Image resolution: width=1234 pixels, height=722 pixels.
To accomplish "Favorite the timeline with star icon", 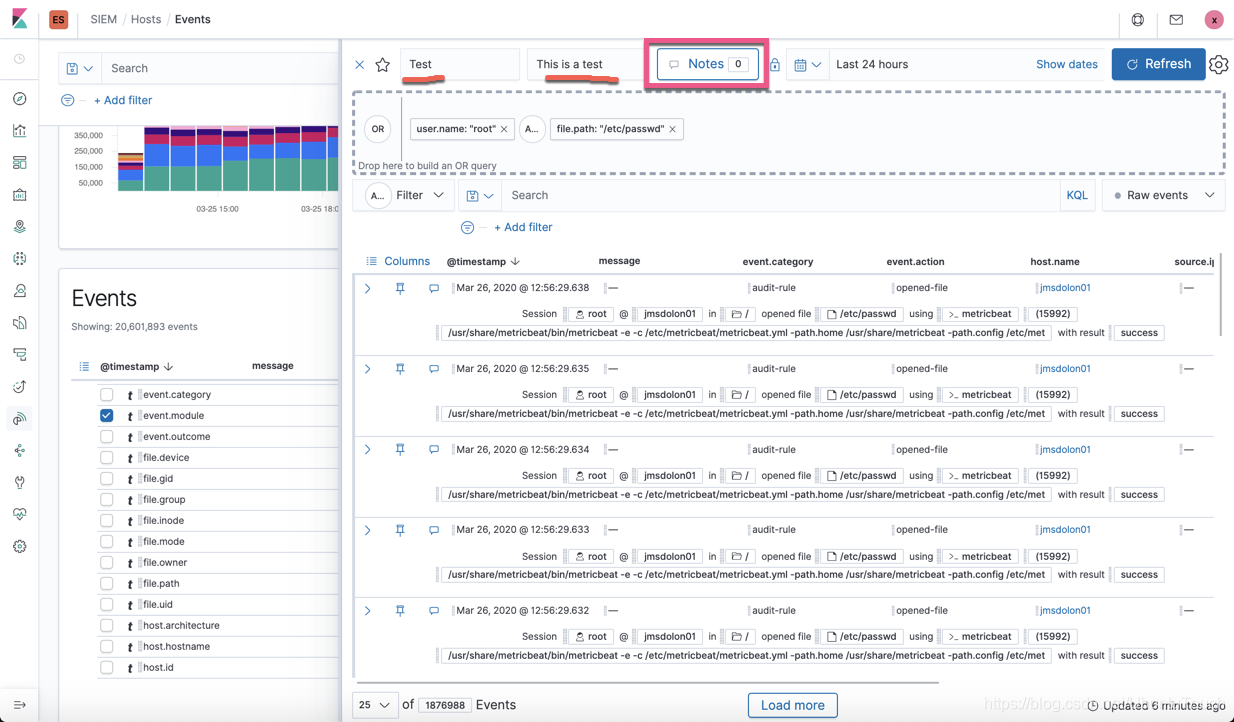I will point(383,65).
